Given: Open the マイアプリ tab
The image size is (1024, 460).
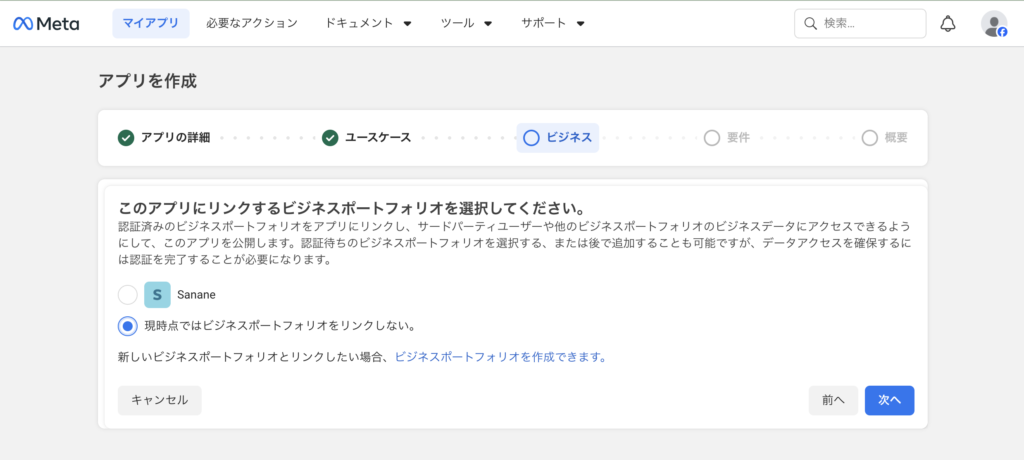Looking at the screenshot, I should [x=151, y=23].
